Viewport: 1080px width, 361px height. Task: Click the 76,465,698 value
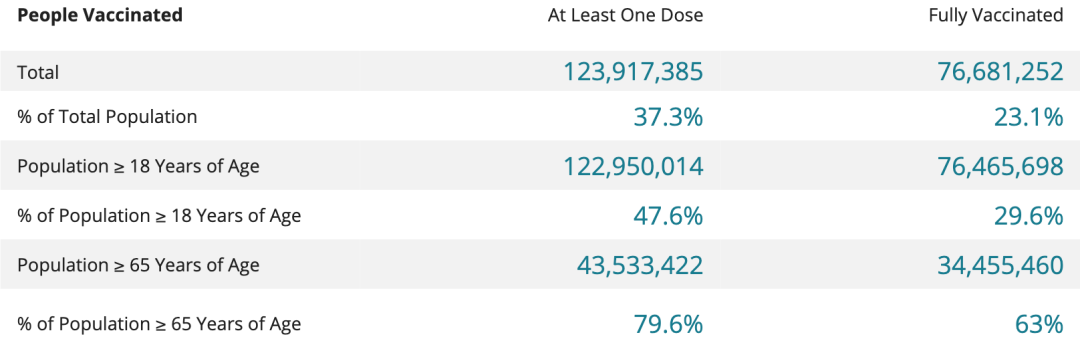[1000, 167]
